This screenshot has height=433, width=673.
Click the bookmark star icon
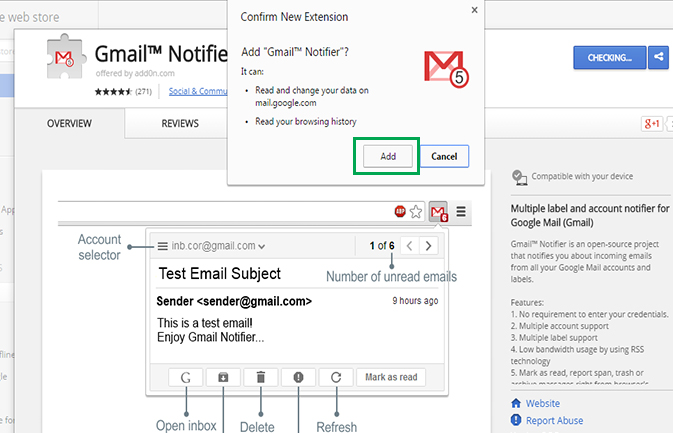click(415, 212)
